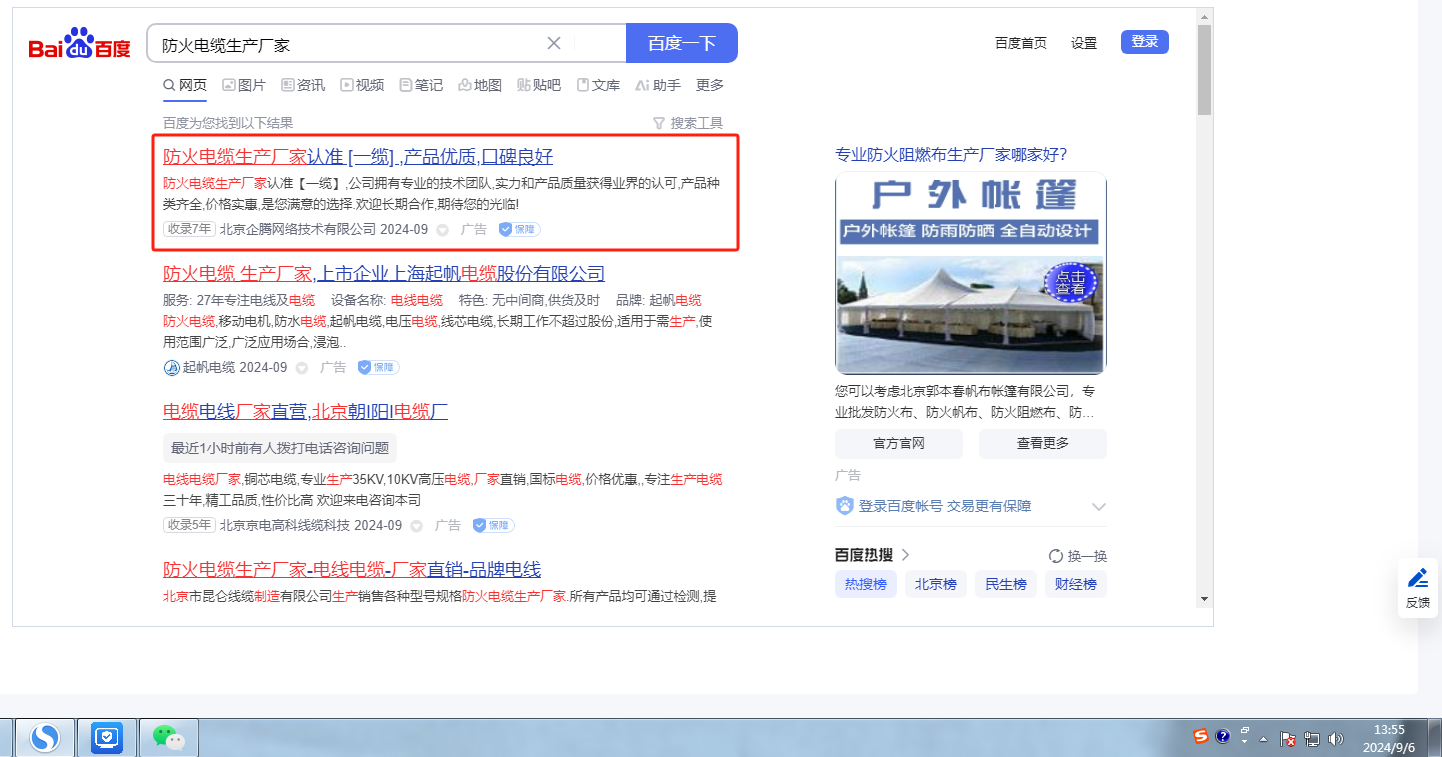Refresh the hot search list with 换一换
1442x757 pixels.
(1078, 556)
